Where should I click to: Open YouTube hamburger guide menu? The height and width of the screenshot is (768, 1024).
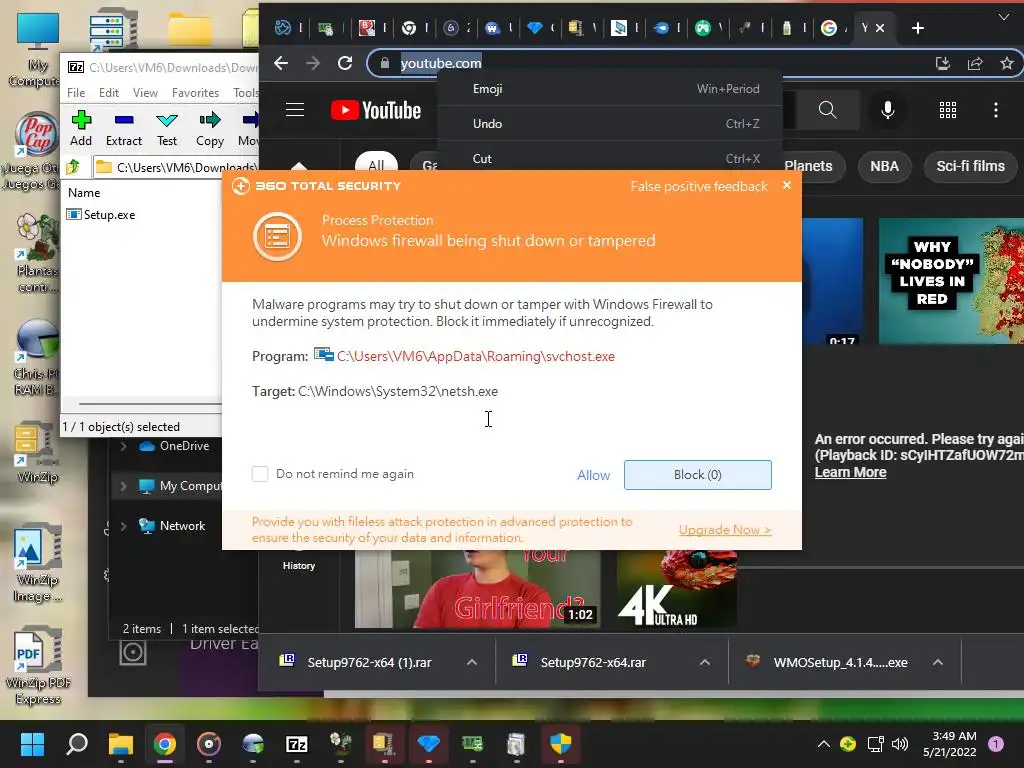295,110
